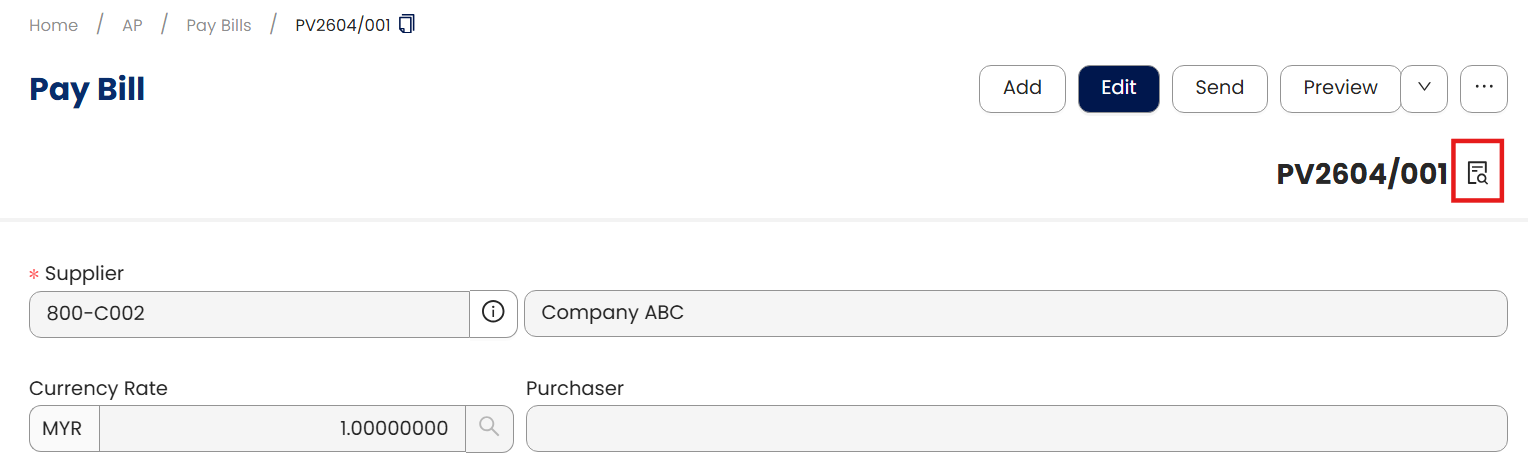Navigate to AP breadcrumb

pos(132,25)
